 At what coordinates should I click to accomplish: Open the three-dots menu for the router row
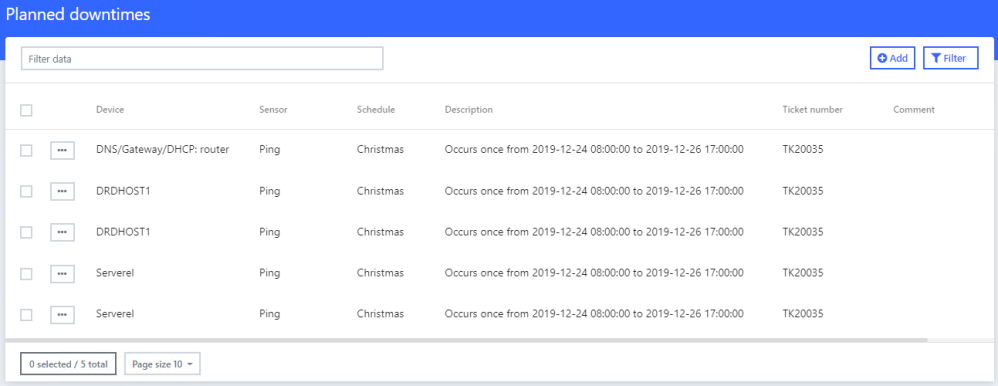pyautogui.click(x=62, y=150)
